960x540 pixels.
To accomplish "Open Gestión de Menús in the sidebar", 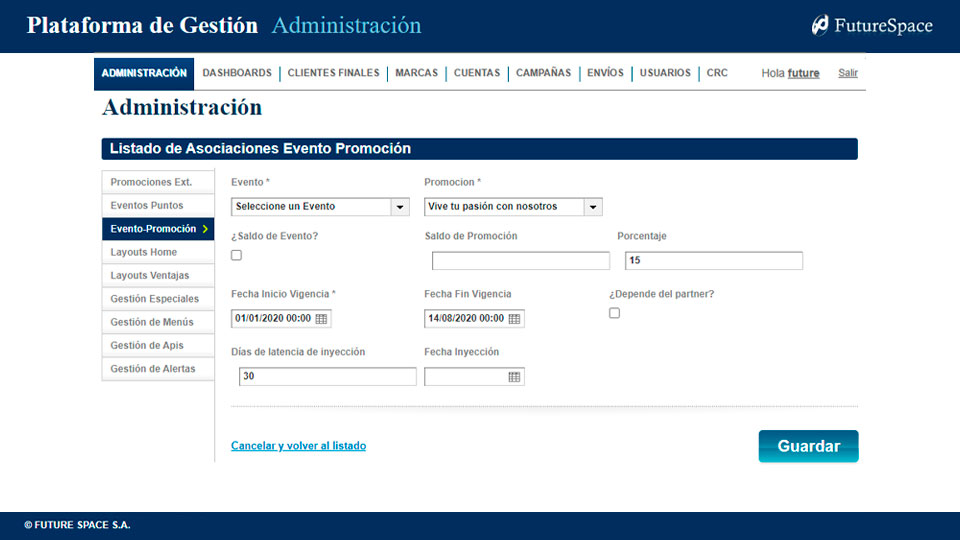I will [x=158, y=322].
